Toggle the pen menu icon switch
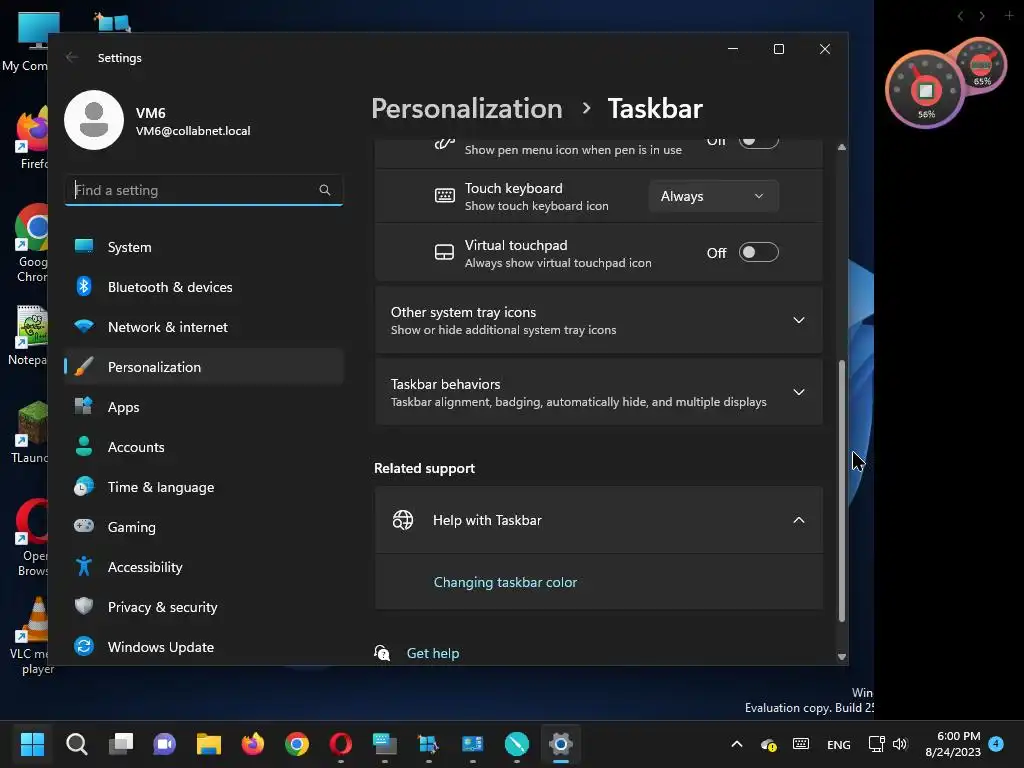The image size is (1024, 768). pyautogui.click(x=758, y=141)
